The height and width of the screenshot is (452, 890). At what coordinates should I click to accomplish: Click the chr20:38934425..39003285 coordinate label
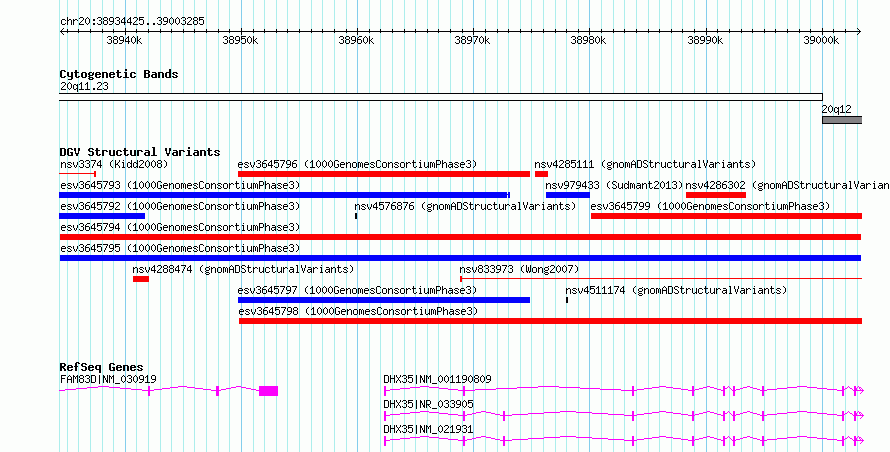(132, 22)
